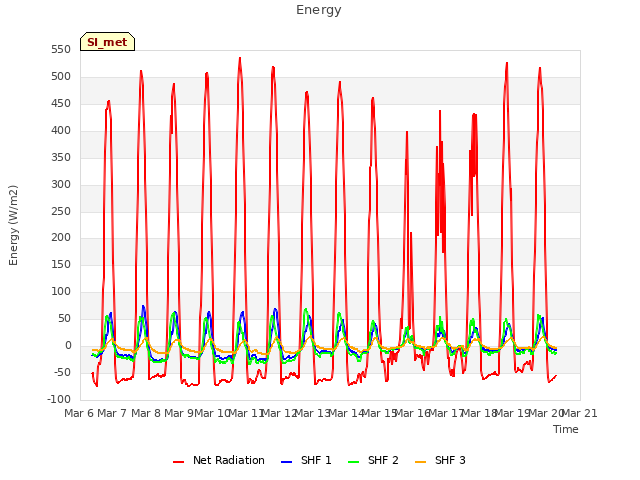Image resolution: width=640 pixels, height=480 pixels.
Task: Click the -50 y-axis tick label
Action: coord(62,373)
